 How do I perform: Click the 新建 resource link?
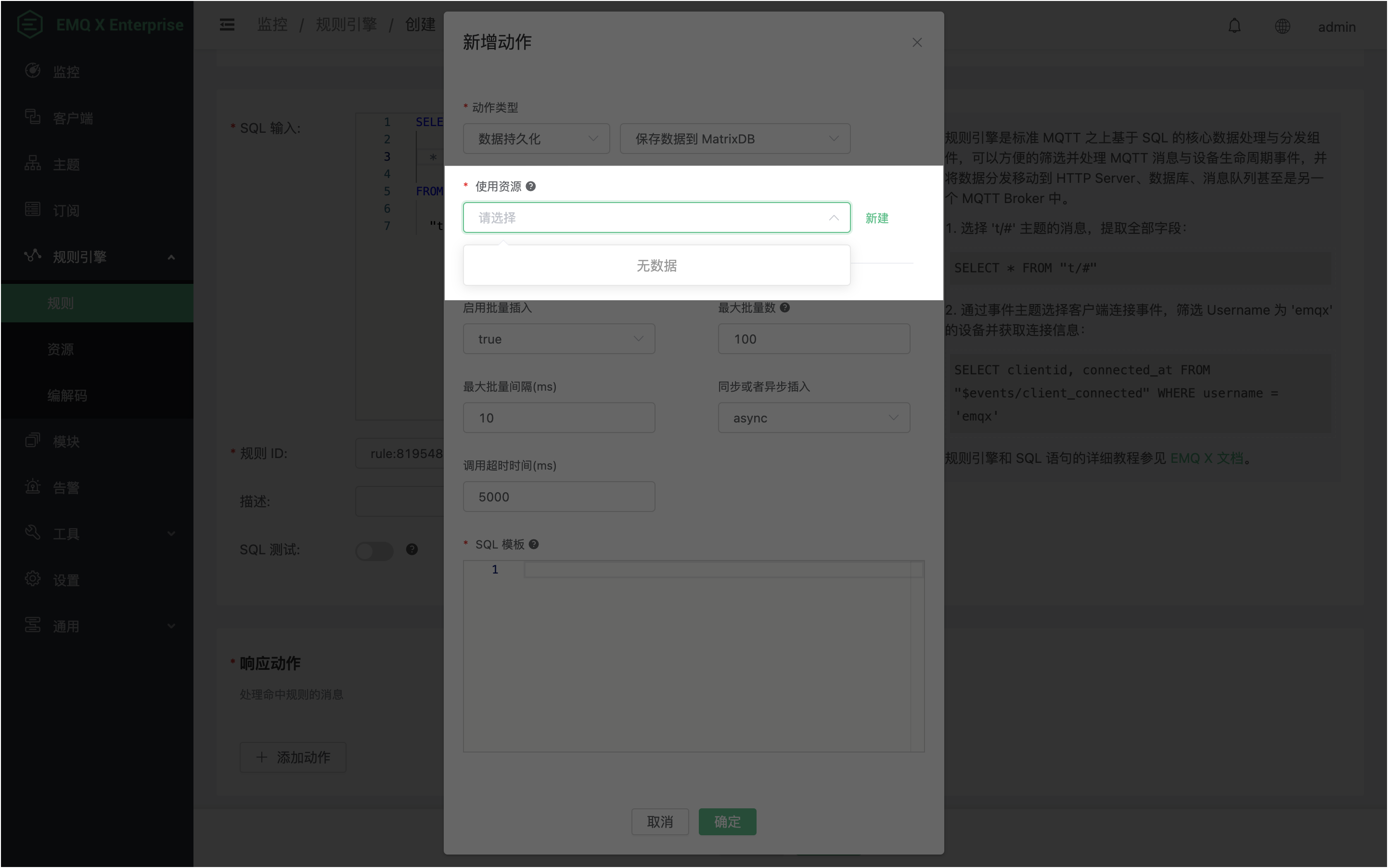(876, 218)
